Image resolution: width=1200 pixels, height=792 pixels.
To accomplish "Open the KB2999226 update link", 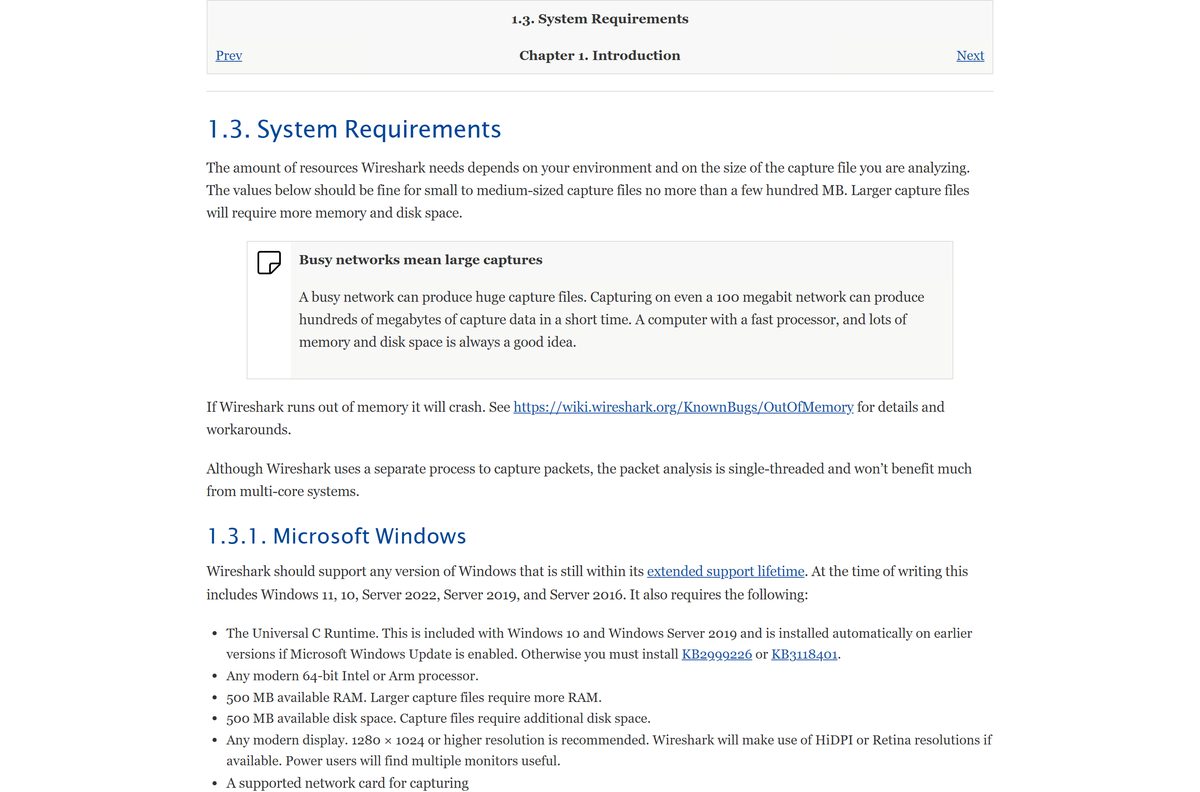I will click(x=717, y=655).
